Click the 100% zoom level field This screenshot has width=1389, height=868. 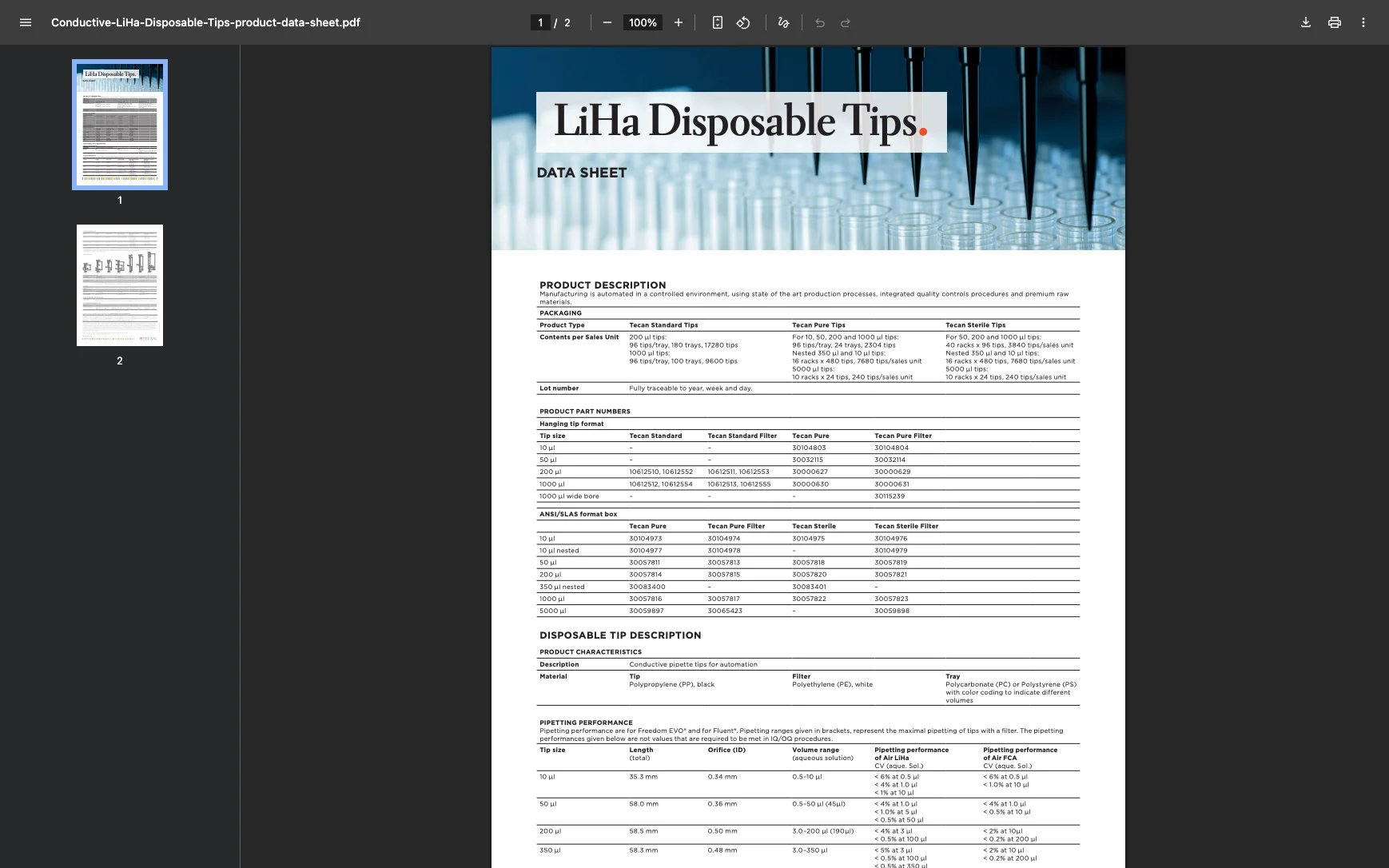pyautogui.click(x=643, y=22)
